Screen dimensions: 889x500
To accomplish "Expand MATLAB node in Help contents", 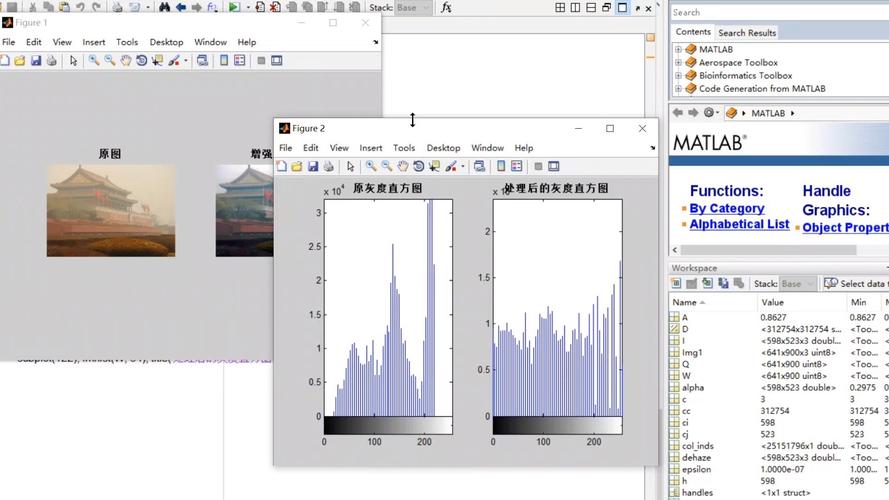I will (x=678, y=49).
